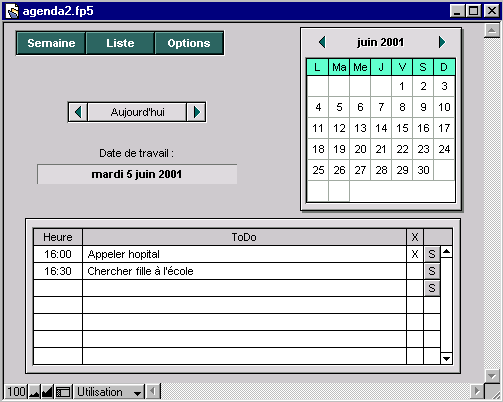503x402 pixels.
Task: Toggle status area icon at bottom
Action: [63, 392]
